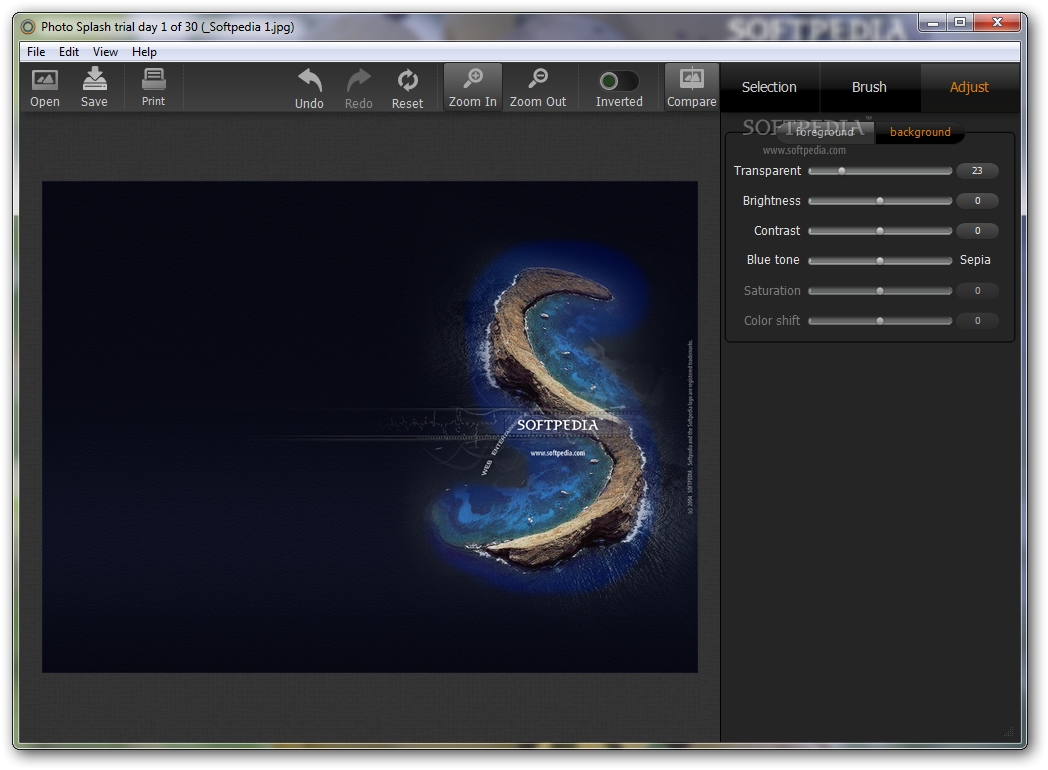Toggle the Inverted switch

pos(619,82)
